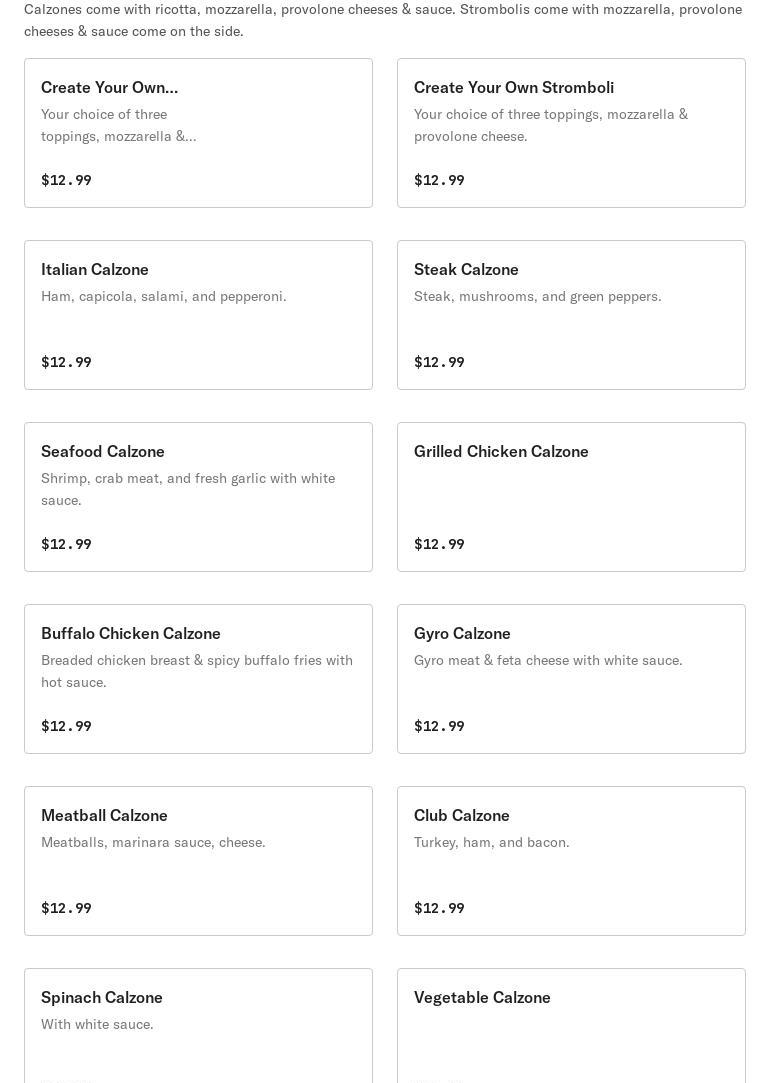Open the Spinach Calzone card
Image resolution: width=770 pixels, height=1083 pixels.
click(x=198, y=1025)
